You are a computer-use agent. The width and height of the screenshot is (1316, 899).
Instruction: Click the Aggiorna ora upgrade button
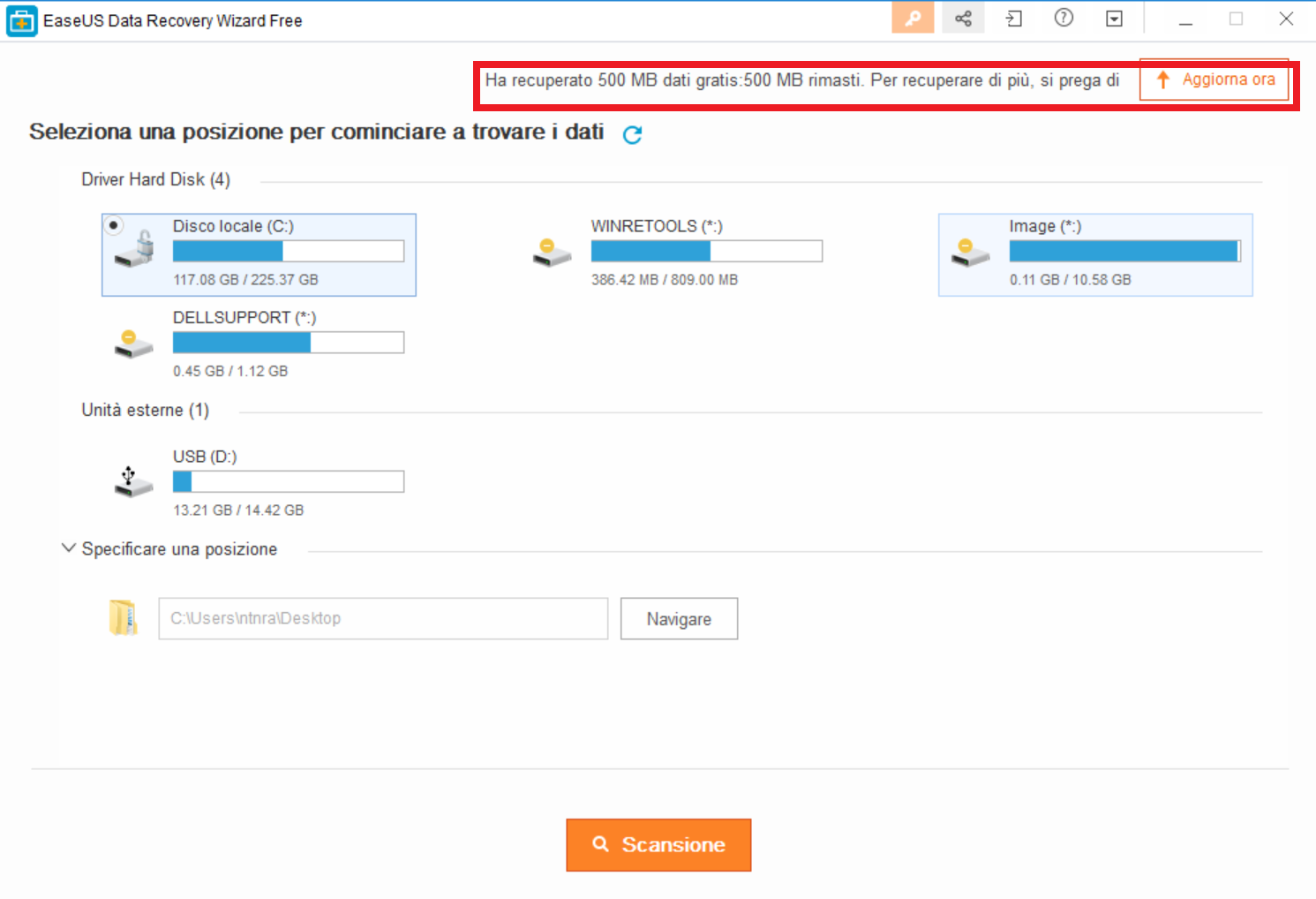coord(1214,79)
